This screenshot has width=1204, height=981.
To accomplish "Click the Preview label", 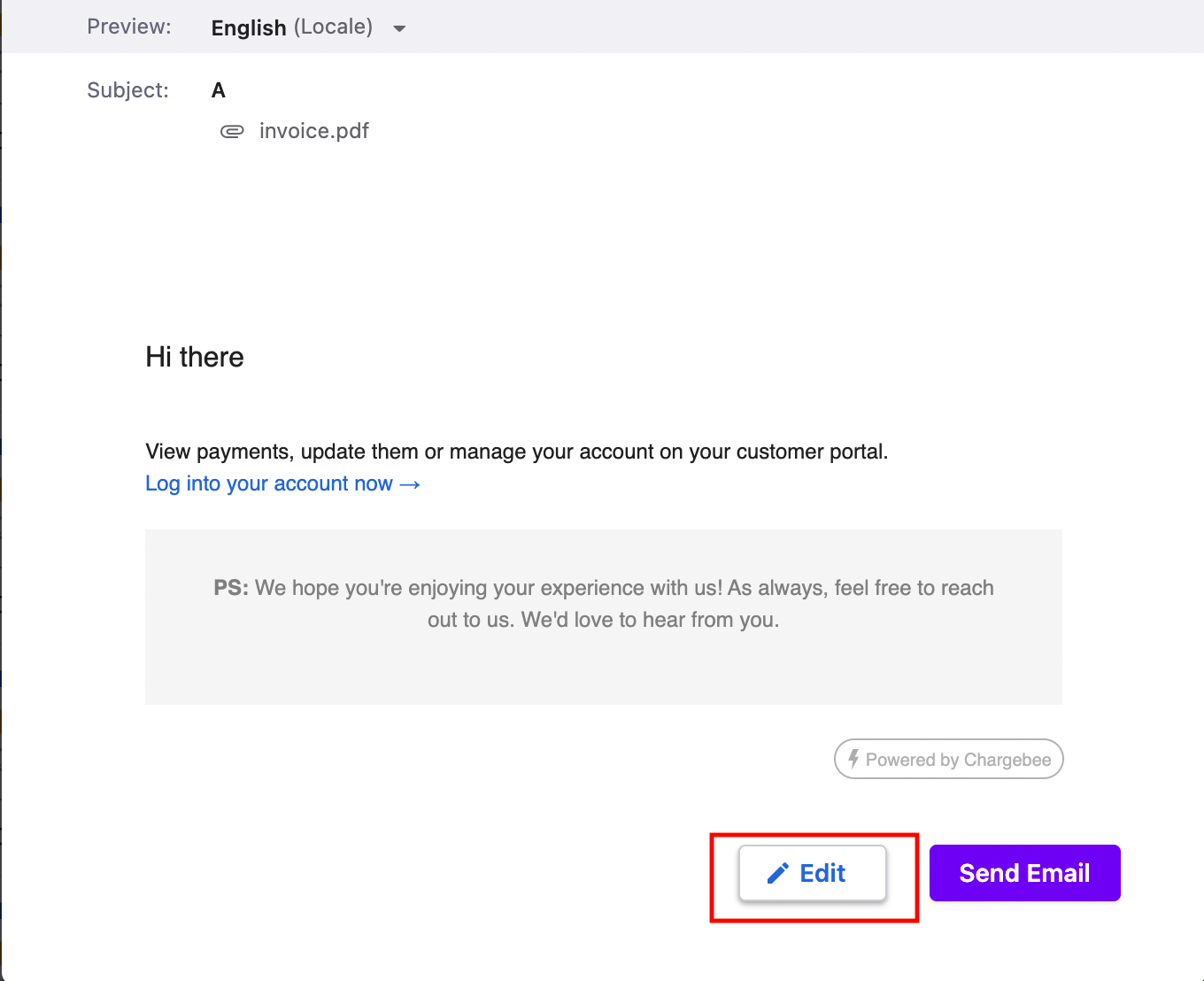I will pyautogui.click(x=129, y=27).
